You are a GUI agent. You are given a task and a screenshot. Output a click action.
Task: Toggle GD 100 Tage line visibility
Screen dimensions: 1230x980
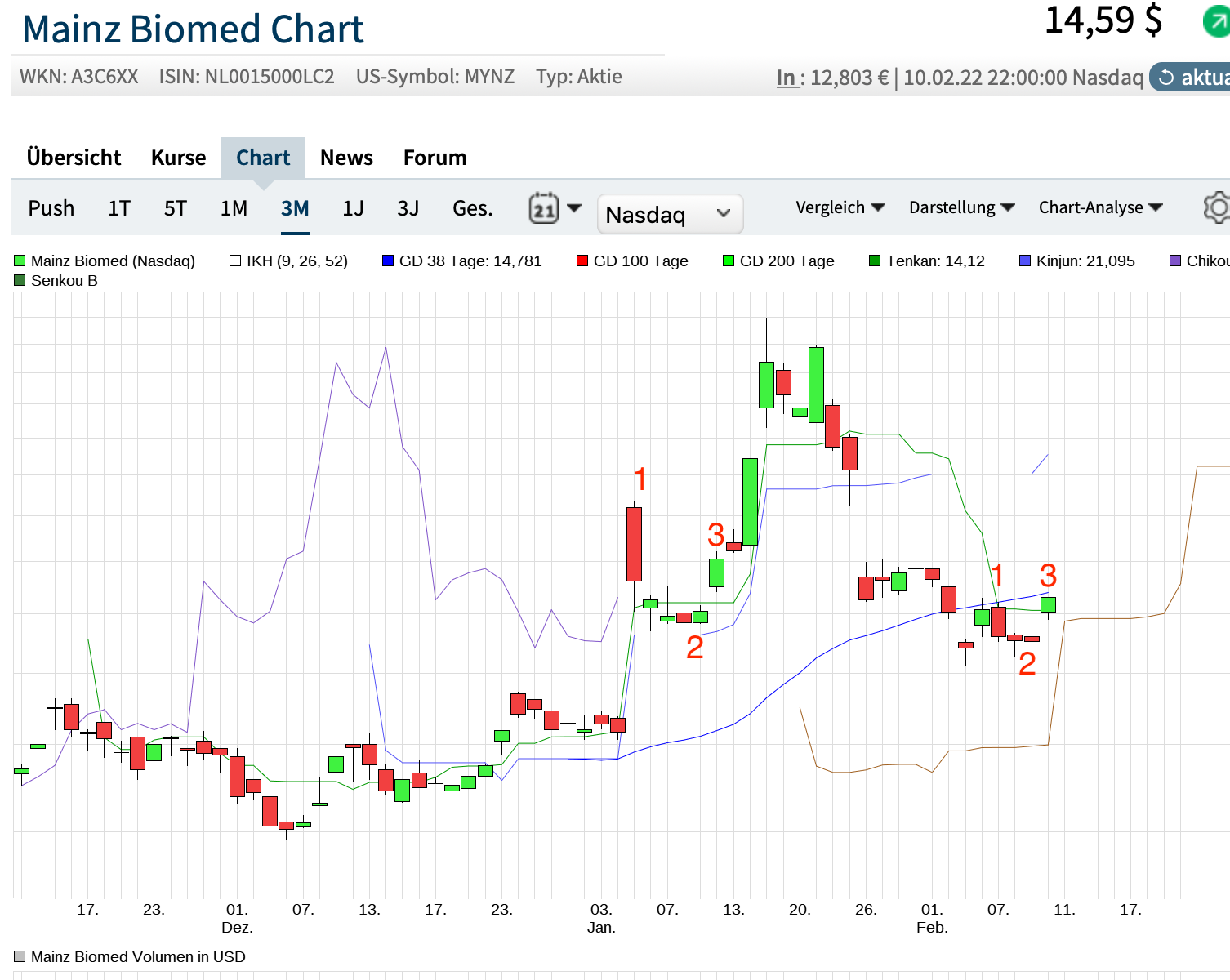632,261
